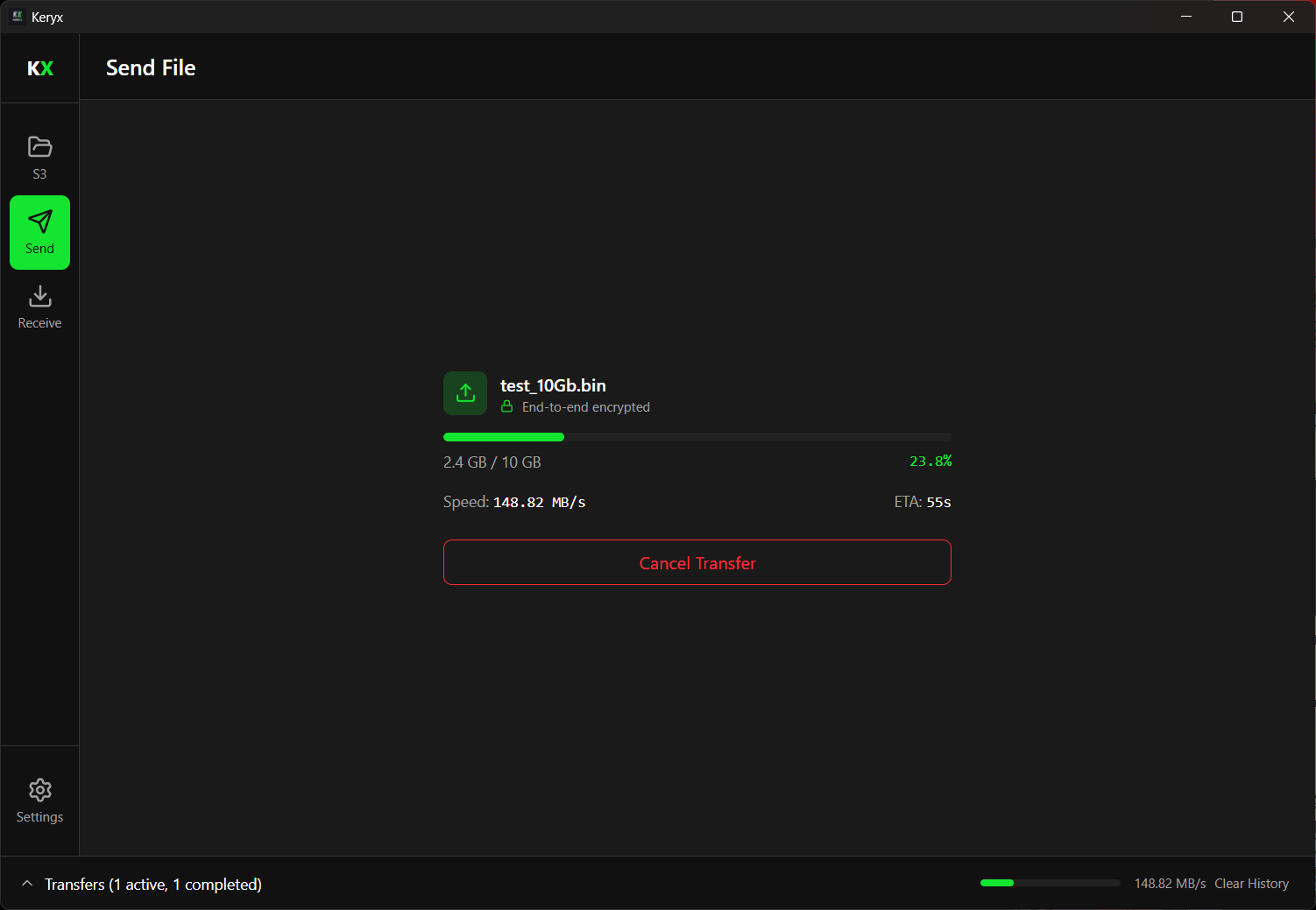Open the S3 folder panel
The image size is (1316, 910).
[39, 158]
